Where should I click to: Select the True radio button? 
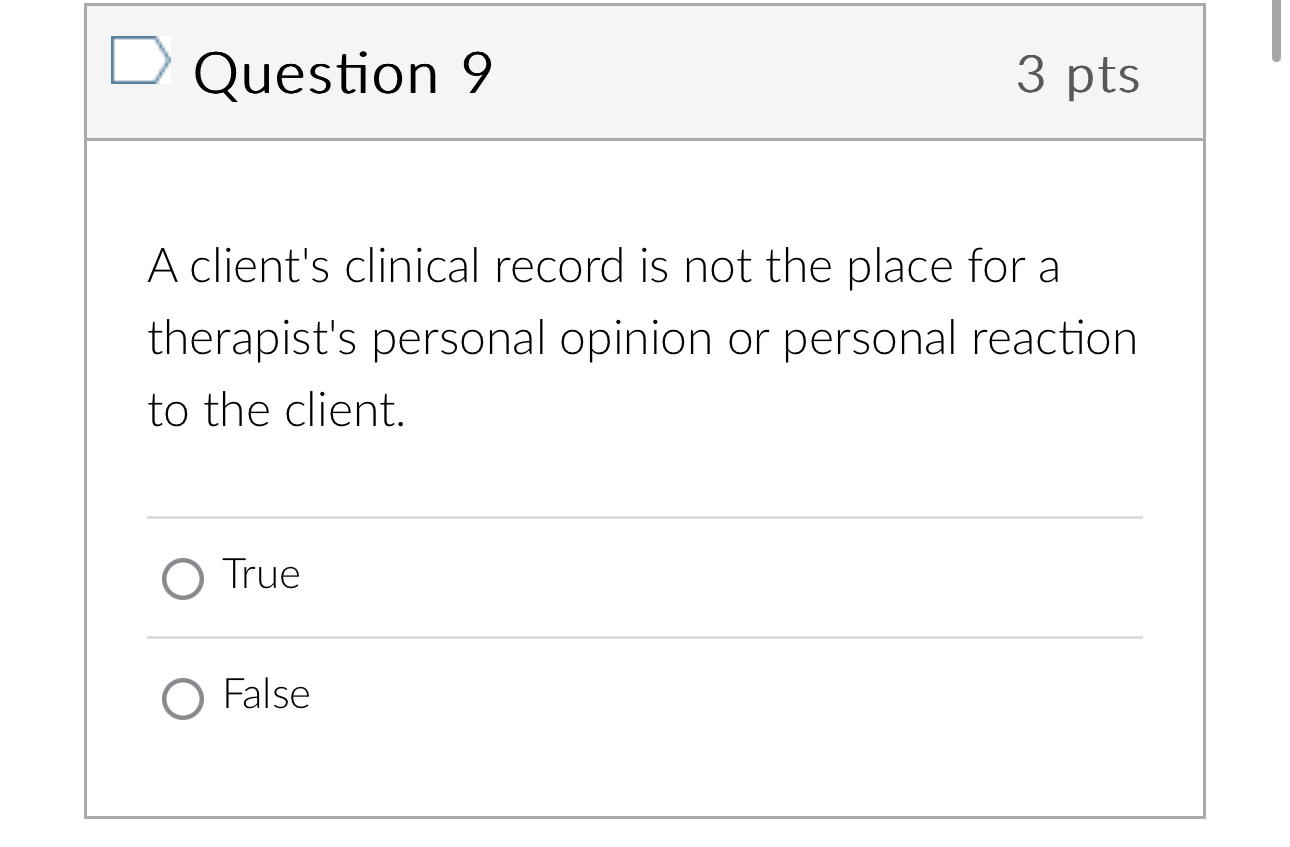(x=182, y=578)
